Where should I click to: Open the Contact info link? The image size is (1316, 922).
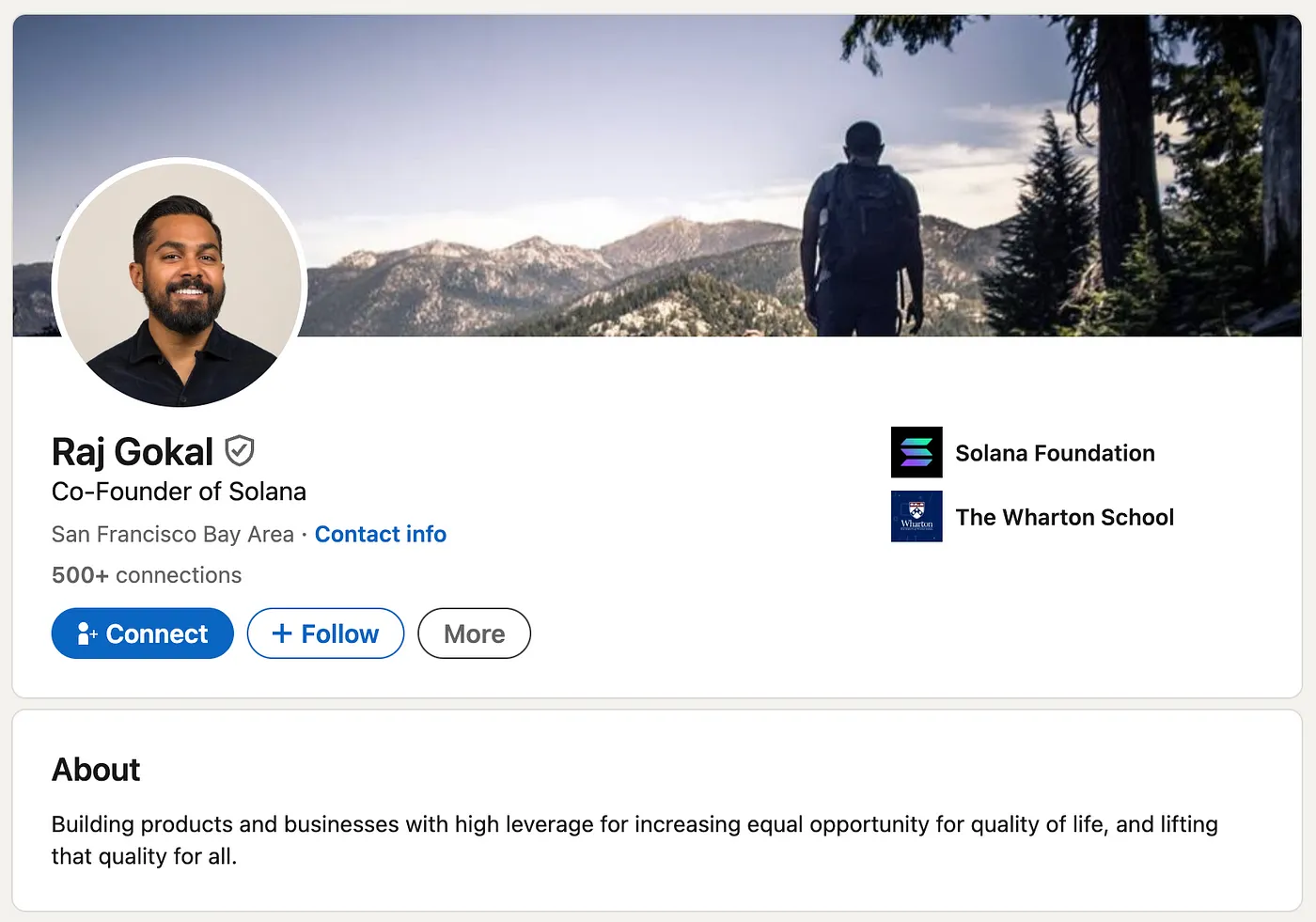click(380, 534)
